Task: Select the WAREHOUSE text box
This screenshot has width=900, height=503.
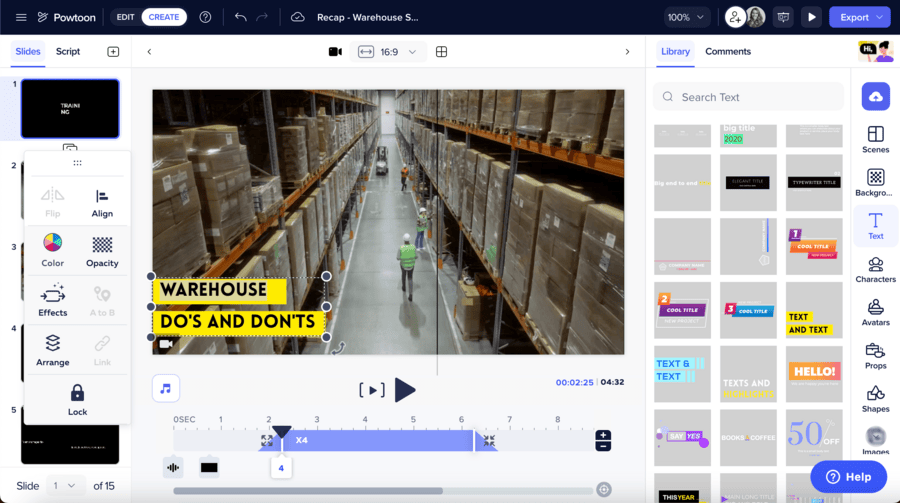Action: point(220,290)
